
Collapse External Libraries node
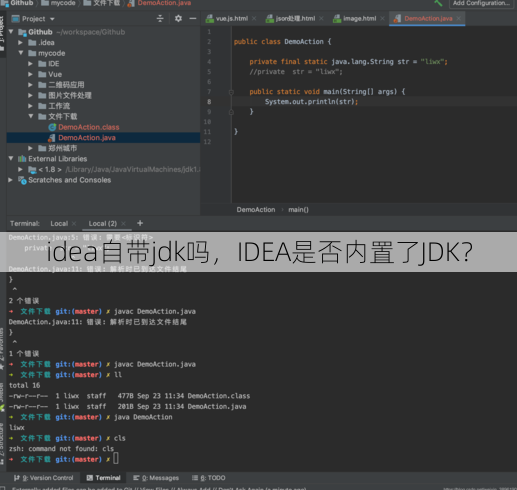pos(11,159)
